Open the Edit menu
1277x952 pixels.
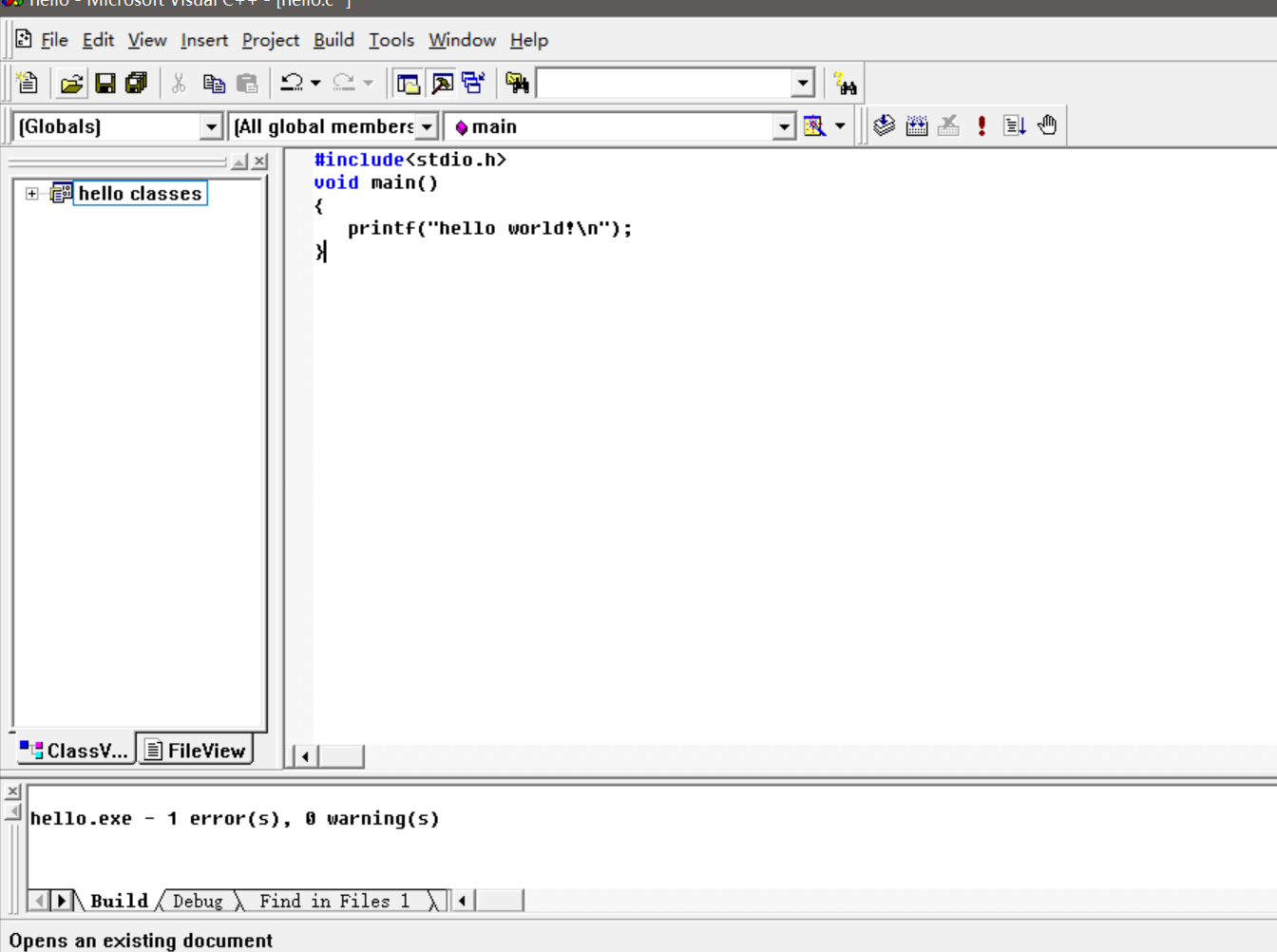[98, 40]
